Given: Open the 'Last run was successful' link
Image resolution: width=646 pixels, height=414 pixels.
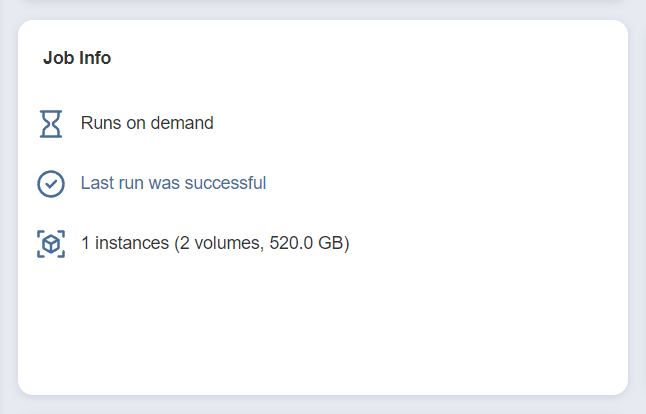Looking at the screenshot, I should point(173,183).
